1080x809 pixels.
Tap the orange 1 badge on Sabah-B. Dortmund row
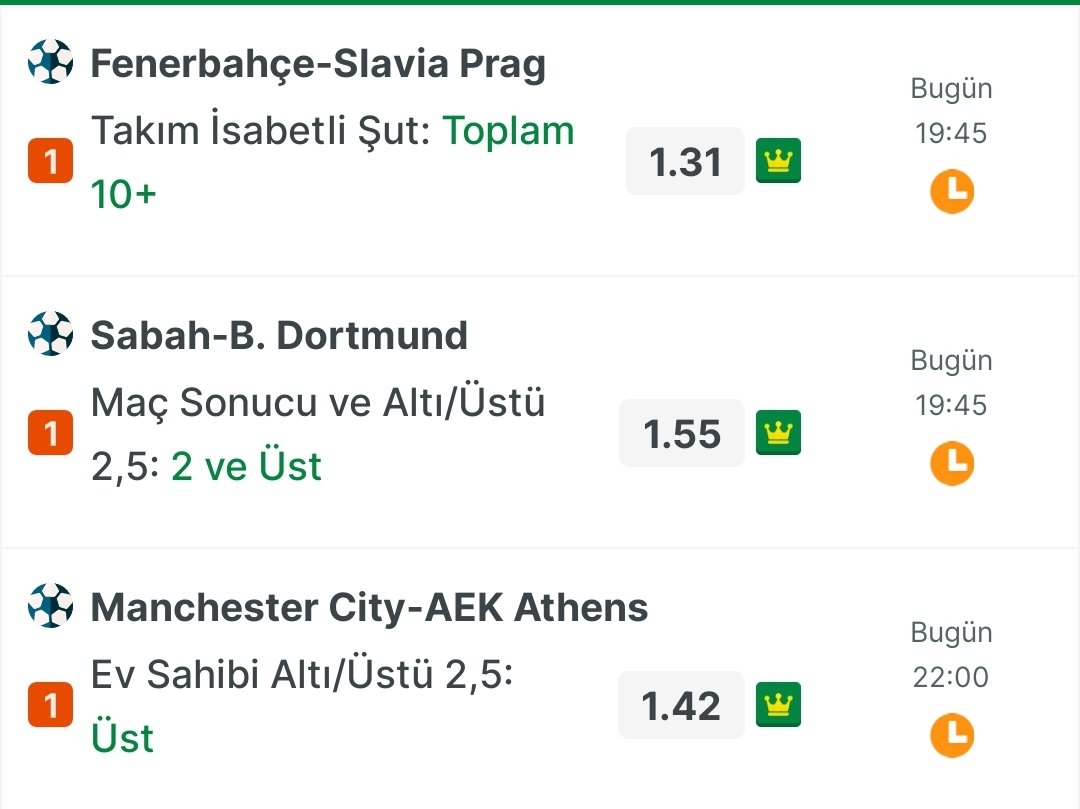point(50,432)
